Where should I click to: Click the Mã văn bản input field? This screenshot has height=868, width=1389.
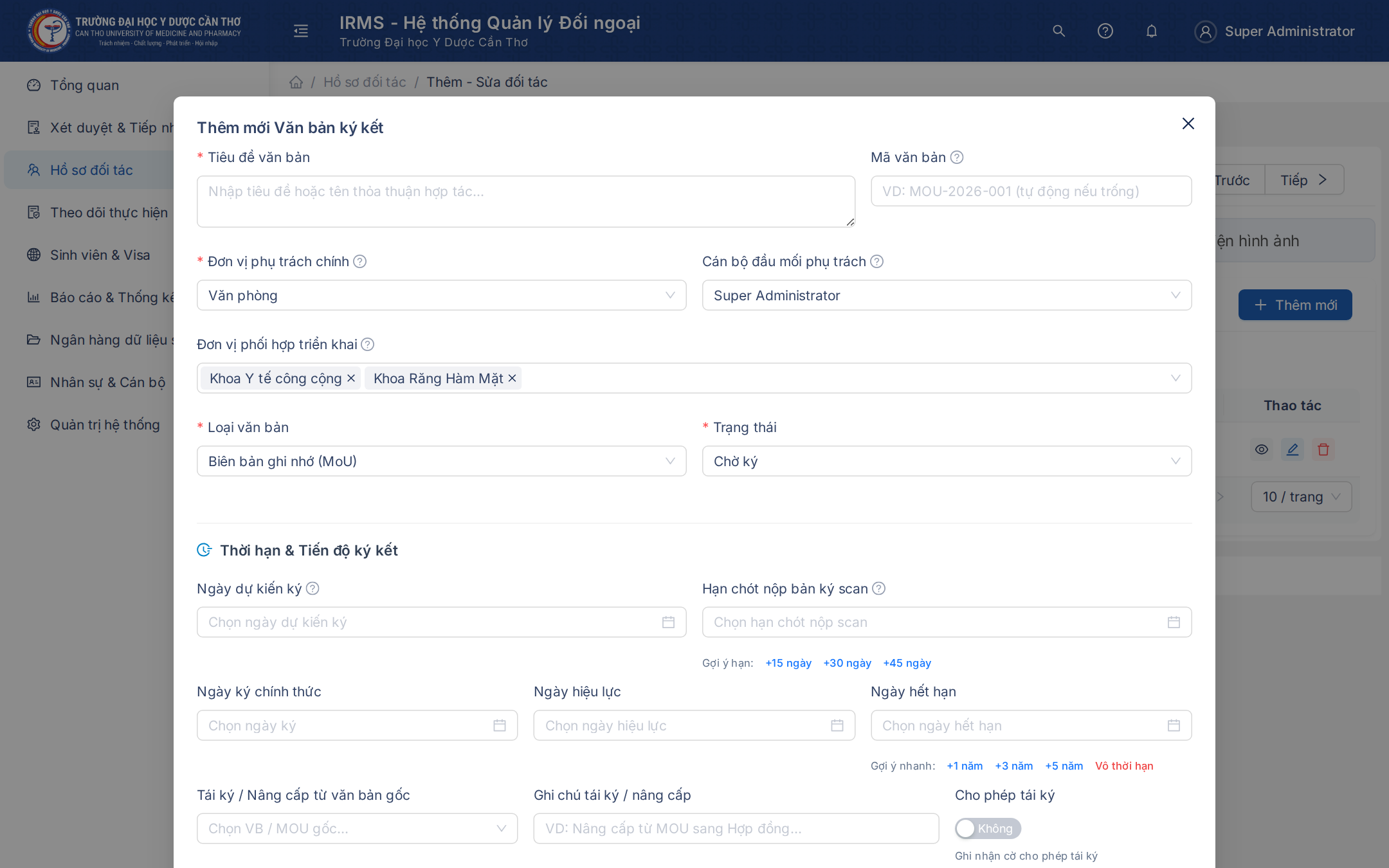(x=1031, y=191)
